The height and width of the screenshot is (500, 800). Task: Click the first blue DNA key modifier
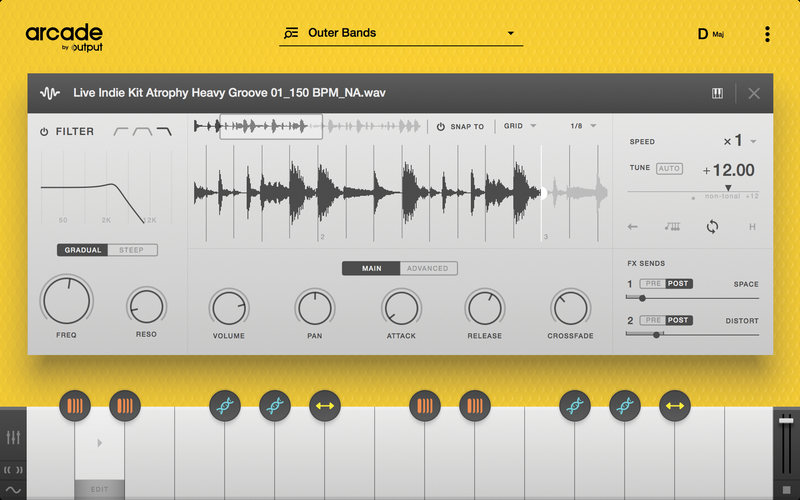(225, 406)
